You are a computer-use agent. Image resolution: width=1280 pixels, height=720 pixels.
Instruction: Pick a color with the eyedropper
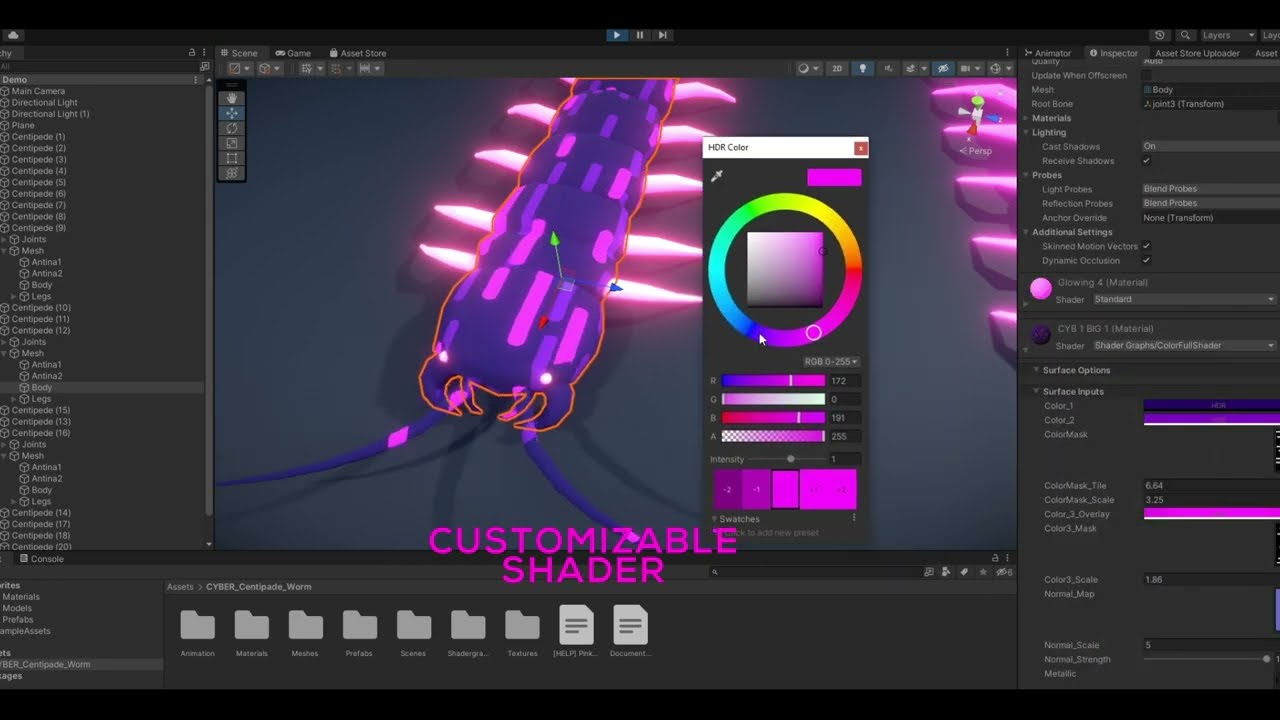pos(716,176)
